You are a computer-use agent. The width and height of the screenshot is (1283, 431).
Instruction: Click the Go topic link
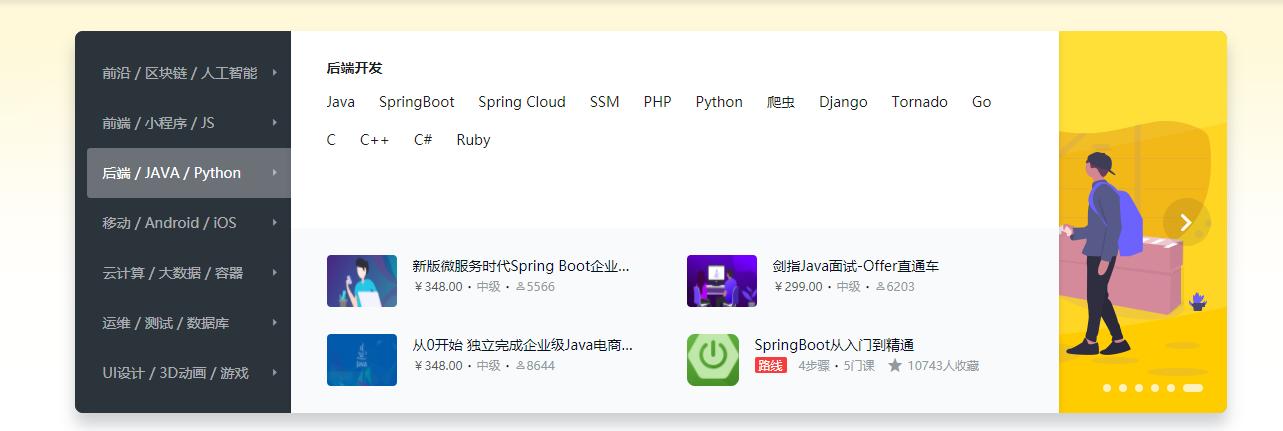[982, 102]
